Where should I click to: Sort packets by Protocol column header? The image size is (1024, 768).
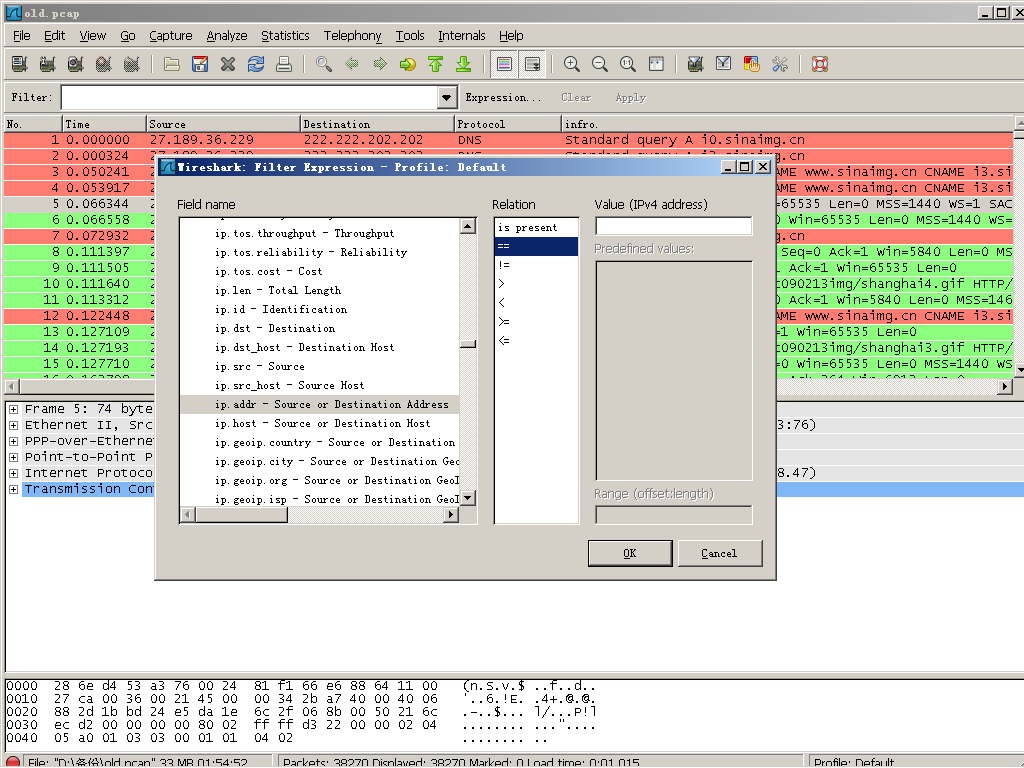[507, 124]
